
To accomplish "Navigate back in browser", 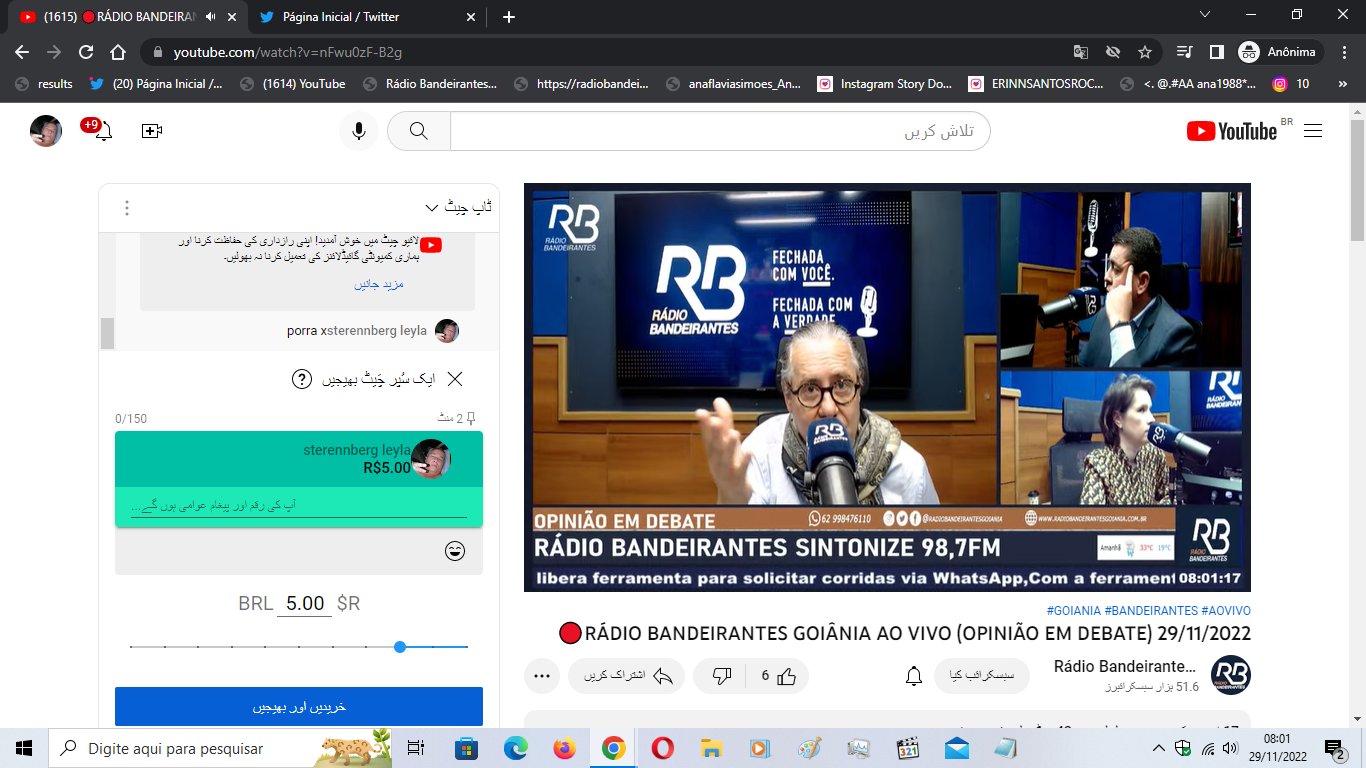I will (22, 52).
